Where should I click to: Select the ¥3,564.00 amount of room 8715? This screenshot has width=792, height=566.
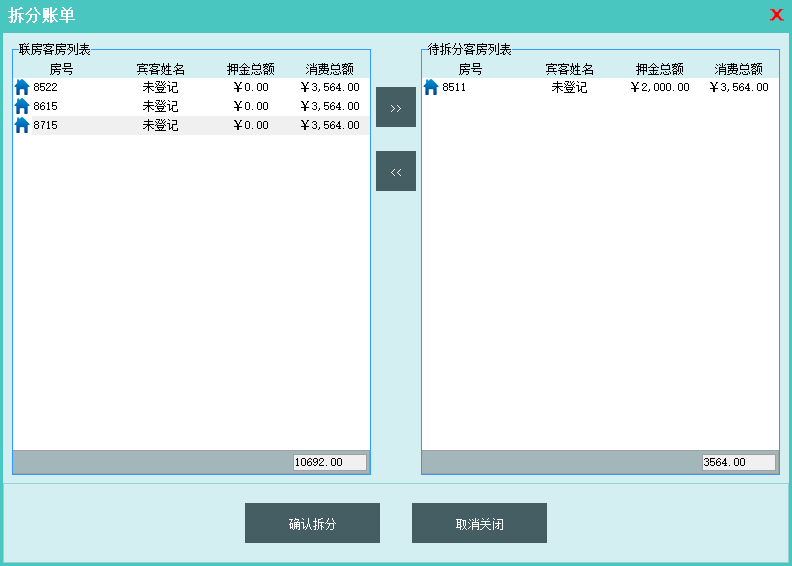pyautogui.click(x=330, y=125)
